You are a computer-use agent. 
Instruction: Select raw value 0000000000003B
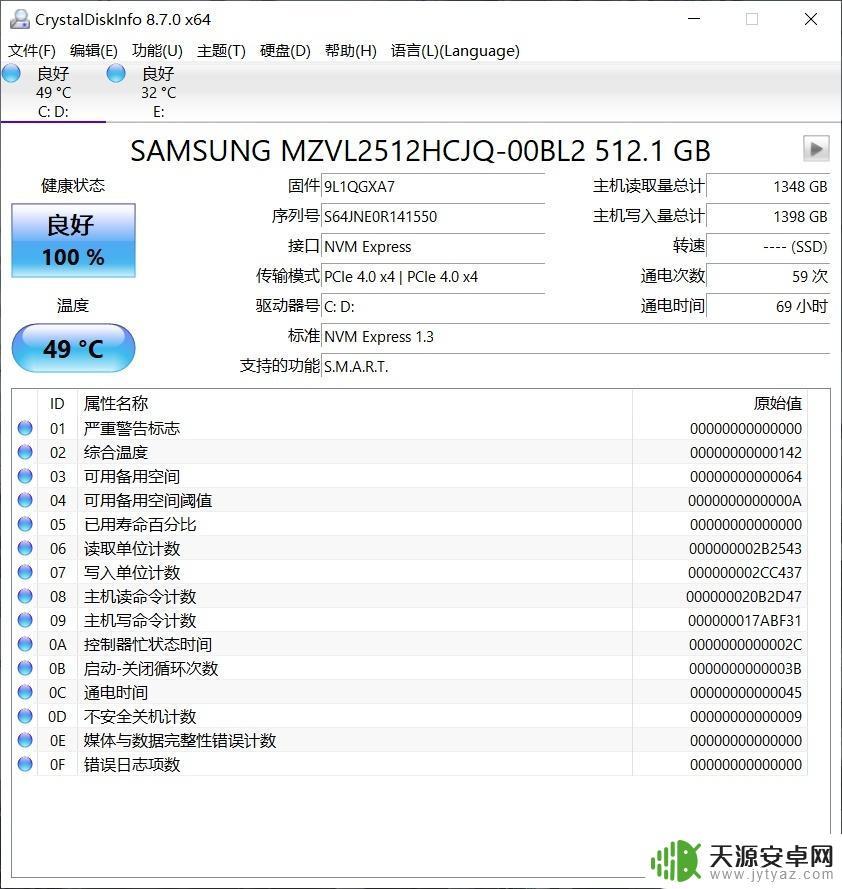point(746,669)
